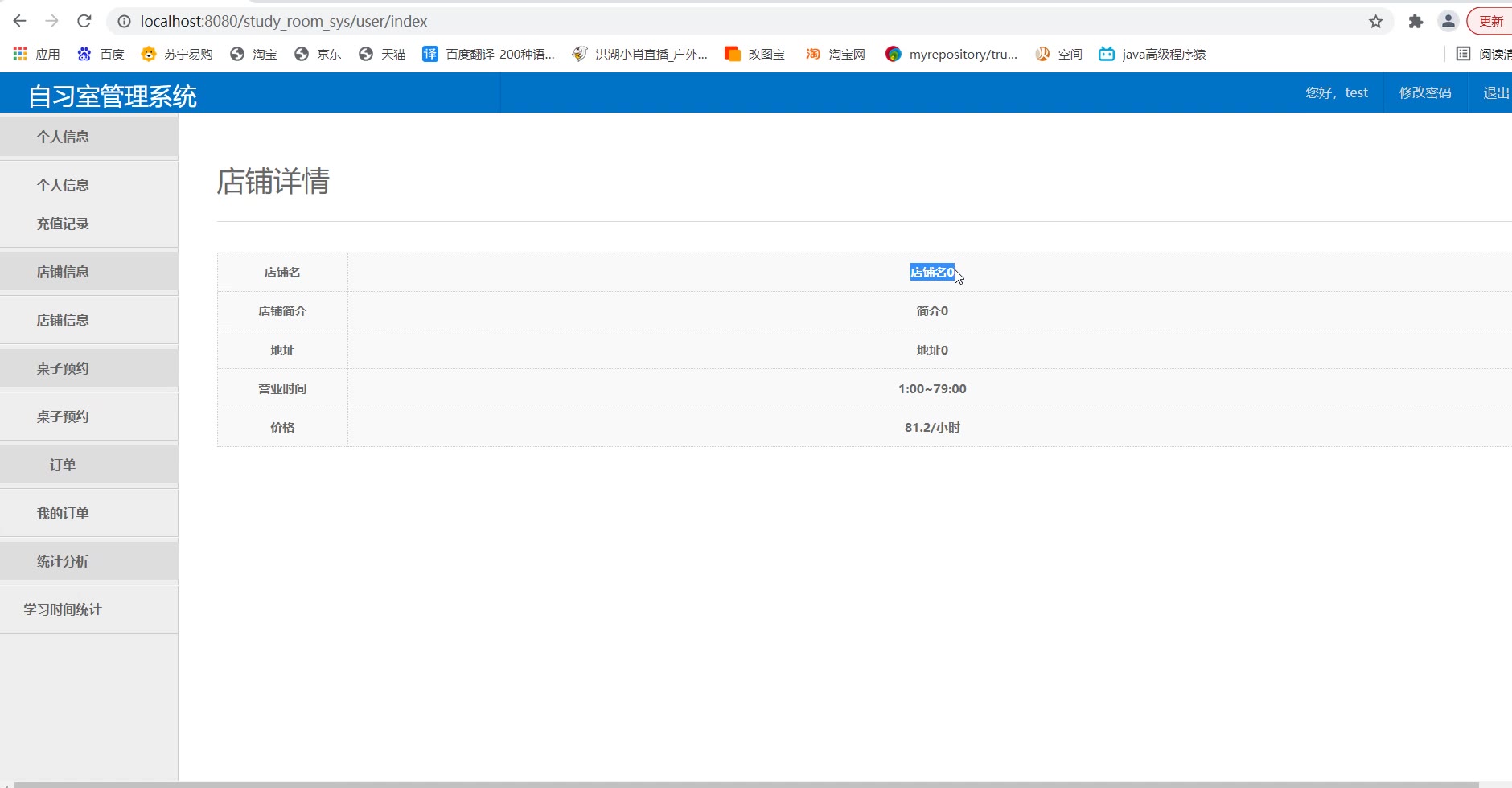Open the 洪湖小肖直播 bookmark

[640, 54]
